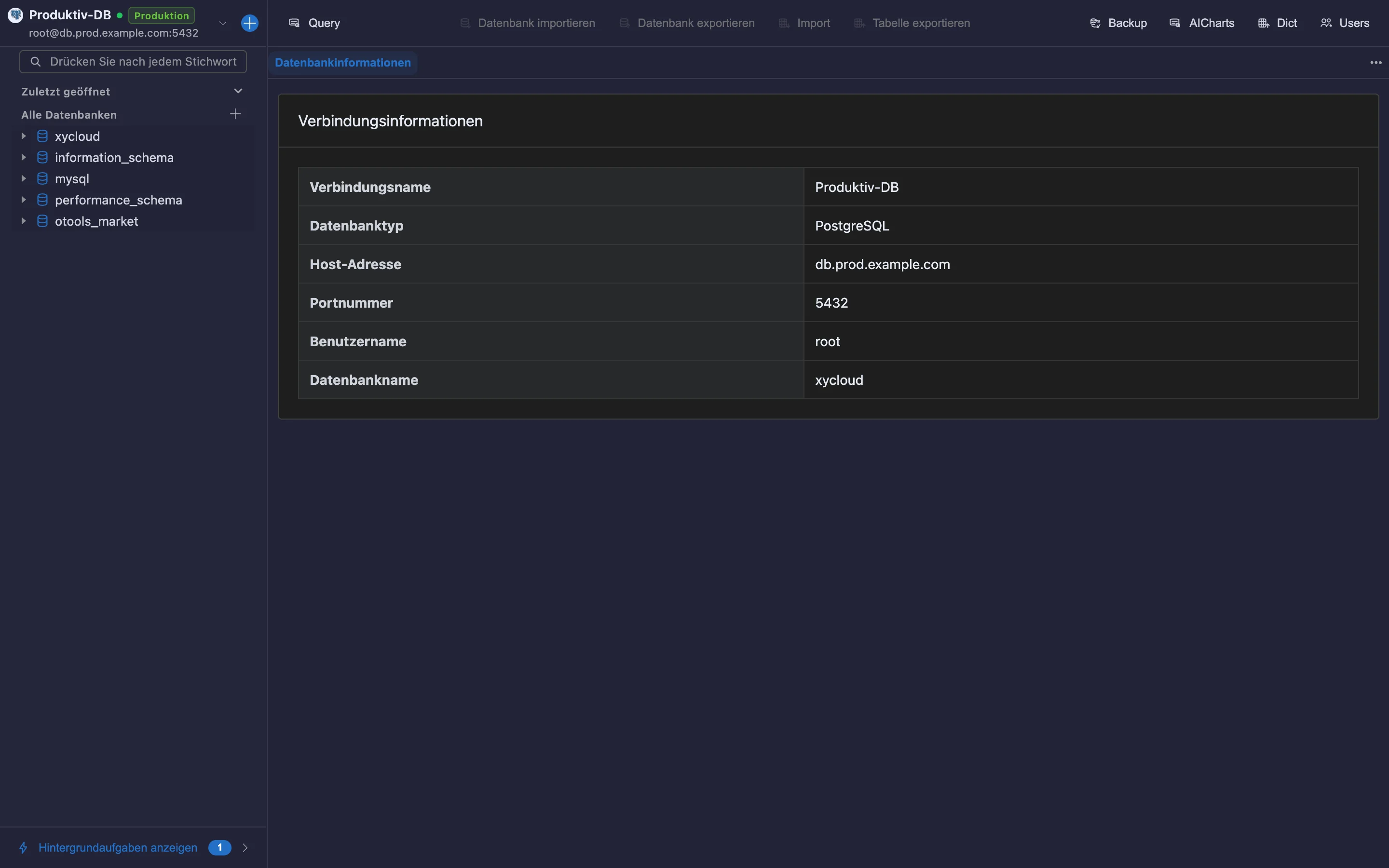Expand the mysql database node
Viewport: 1389px width, 868px height.
tap(24, 178)
